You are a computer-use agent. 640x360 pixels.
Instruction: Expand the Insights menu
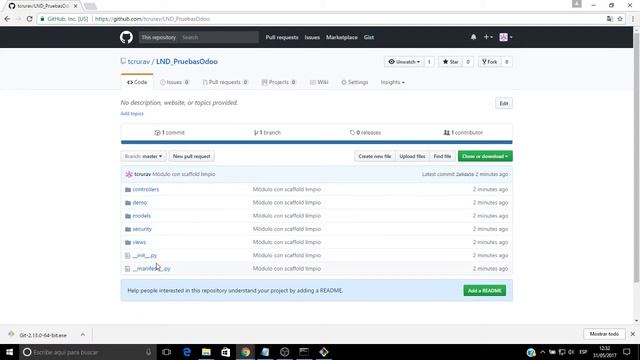392,82
